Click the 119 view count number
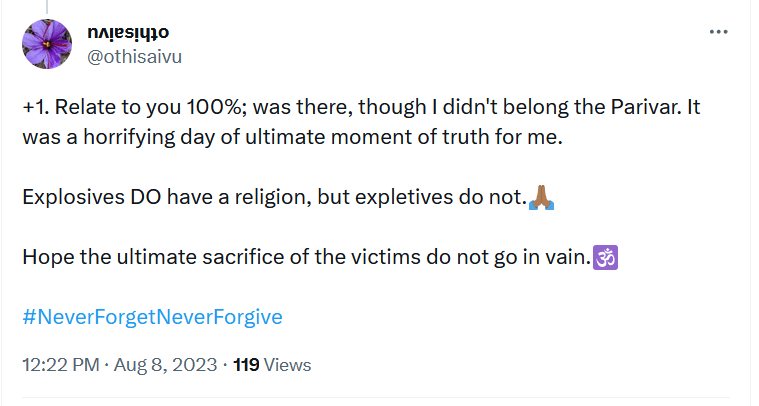Screen dimensions: 759x406 (246, 364)
